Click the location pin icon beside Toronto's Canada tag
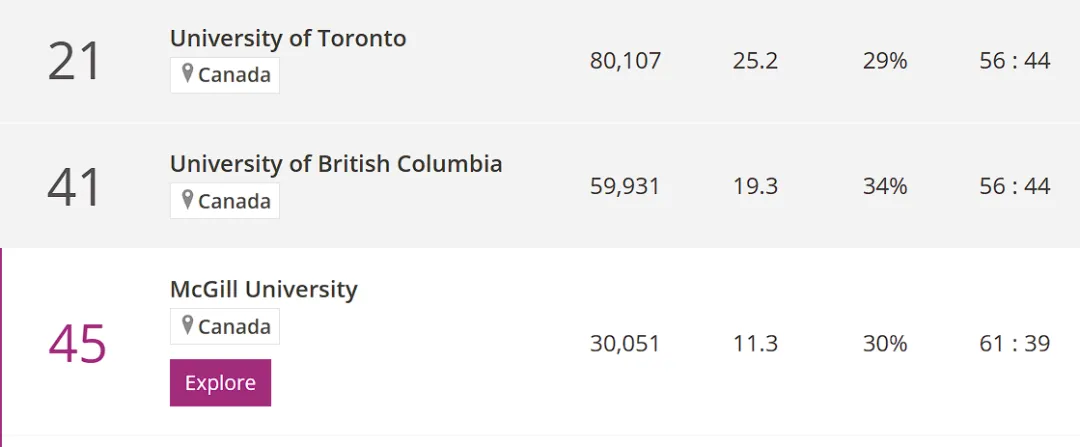Image resolution: width=1080 pixels, height=447 pixels. pos(187,74)
